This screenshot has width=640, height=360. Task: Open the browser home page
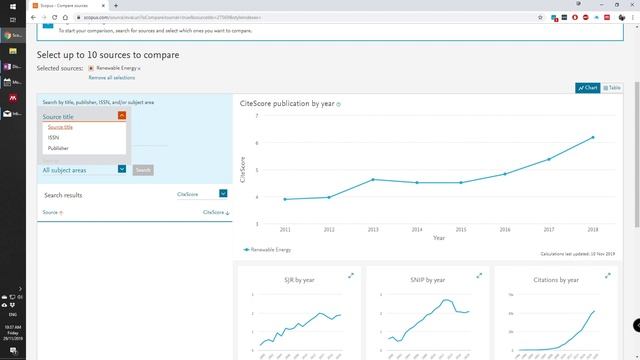point(65,18)
